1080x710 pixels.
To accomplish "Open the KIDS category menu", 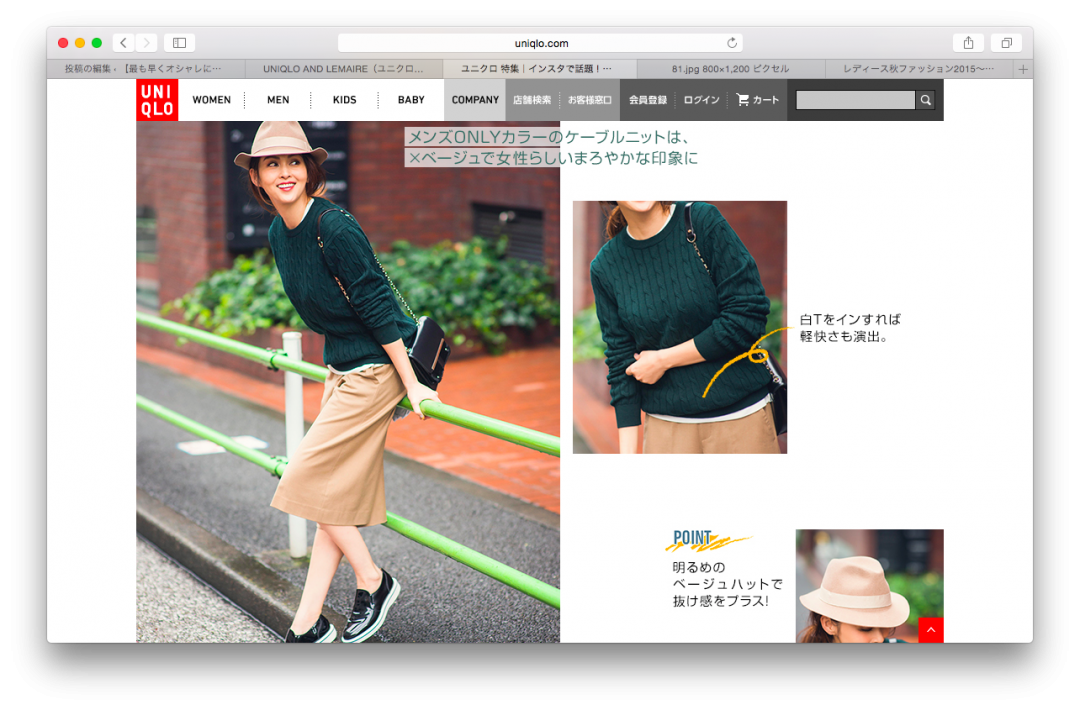I will [x=344, y=100].
